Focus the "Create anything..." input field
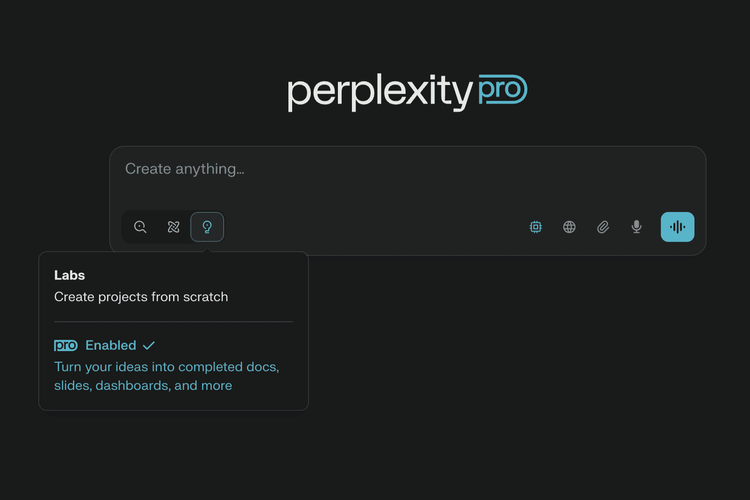Viewport: 750px width, 500px height. point(400,169)
